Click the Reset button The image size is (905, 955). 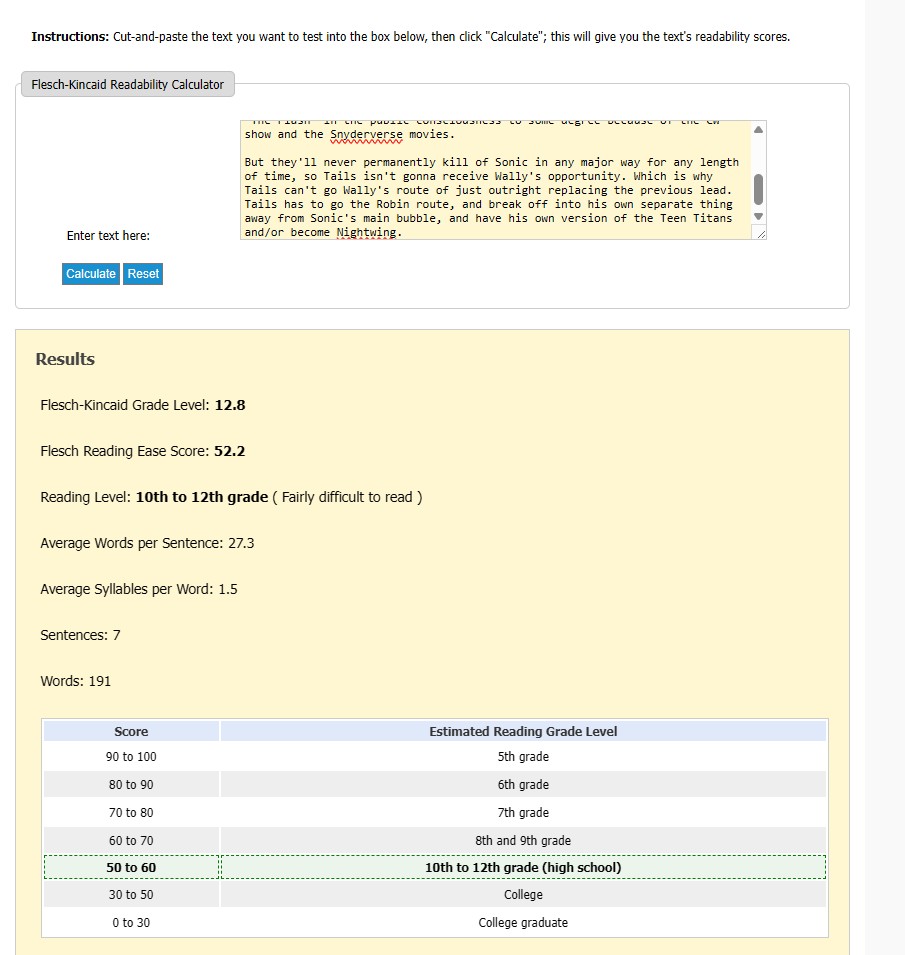(x=143, y=274)
